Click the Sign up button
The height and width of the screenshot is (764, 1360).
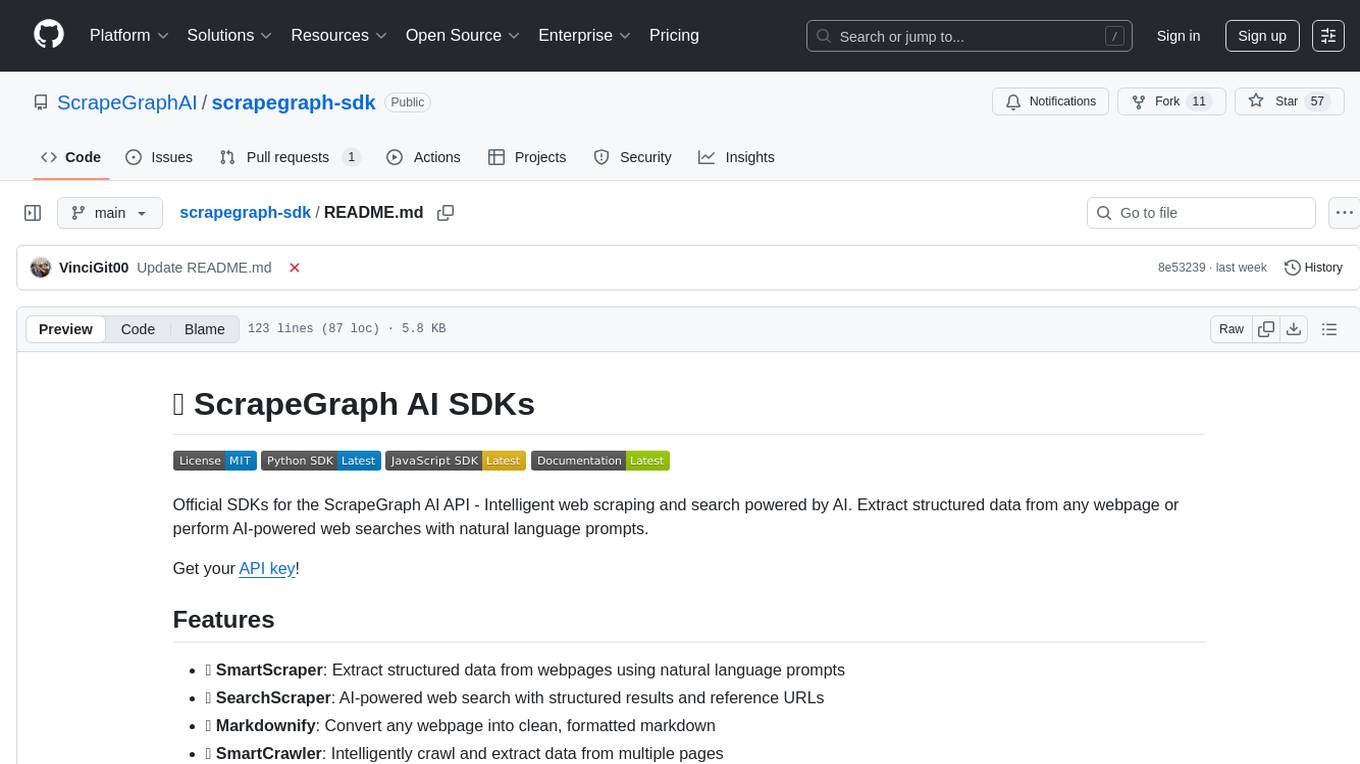(1262, 36)
